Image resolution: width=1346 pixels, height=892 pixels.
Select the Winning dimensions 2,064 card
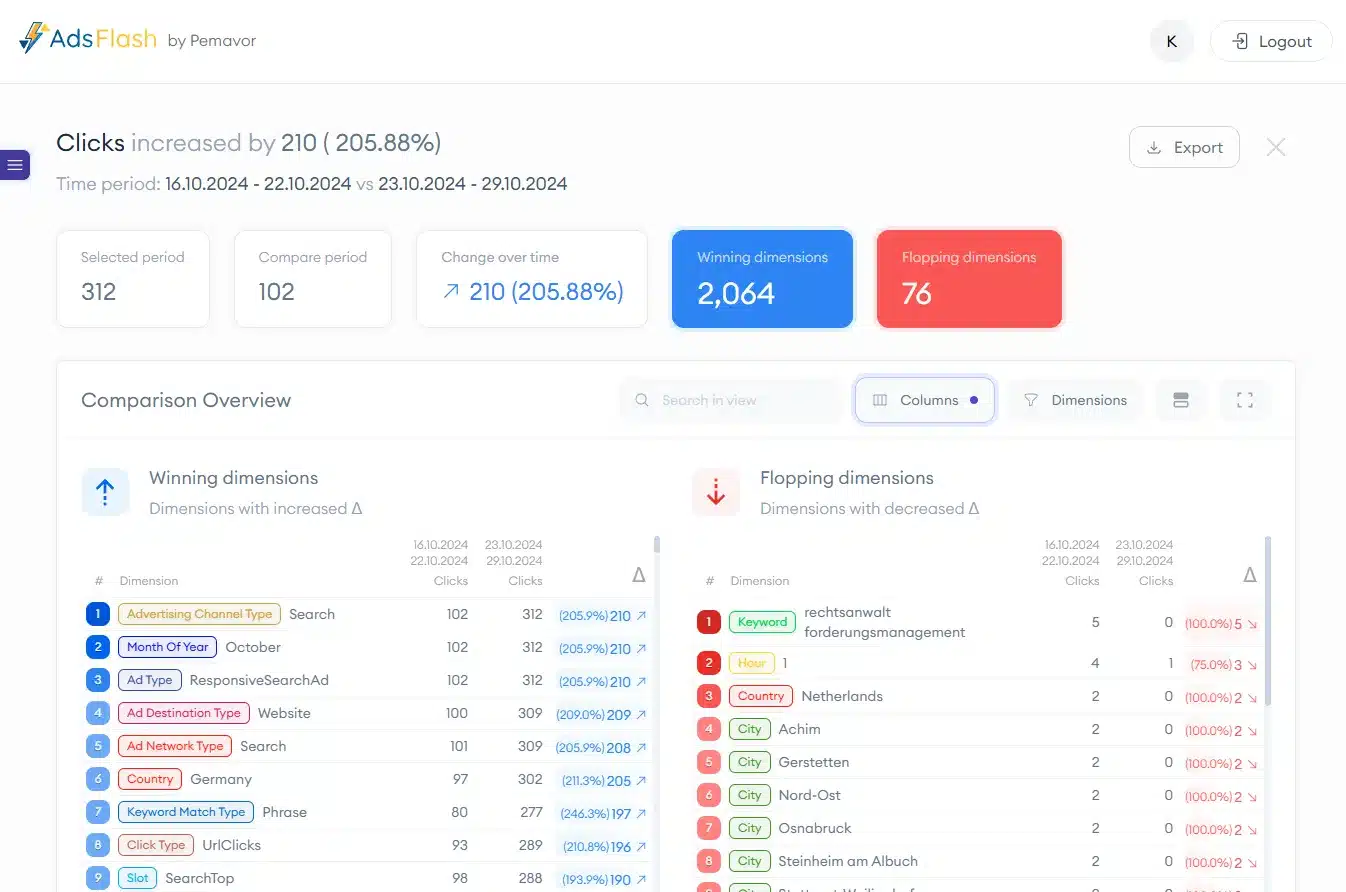[762, 279]
